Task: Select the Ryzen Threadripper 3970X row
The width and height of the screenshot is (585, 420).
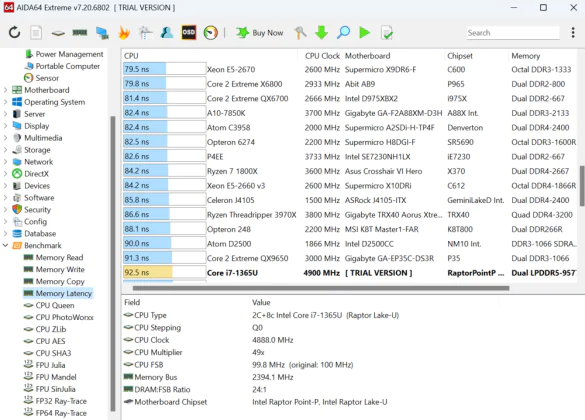Action: coord(349,215)
